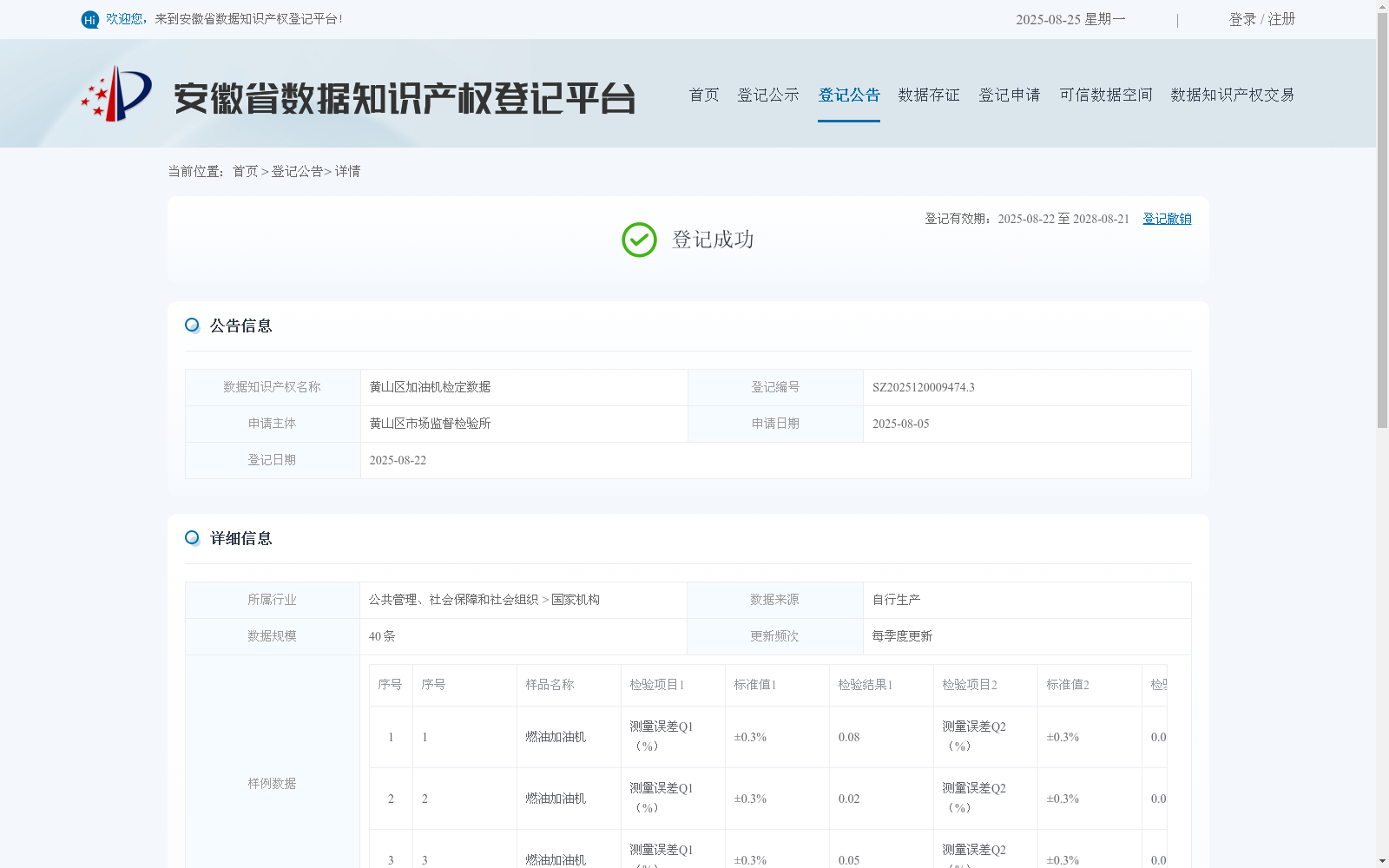
Task: Click 首页 in the breadcrumb
Action: click(x=245, y=172)
